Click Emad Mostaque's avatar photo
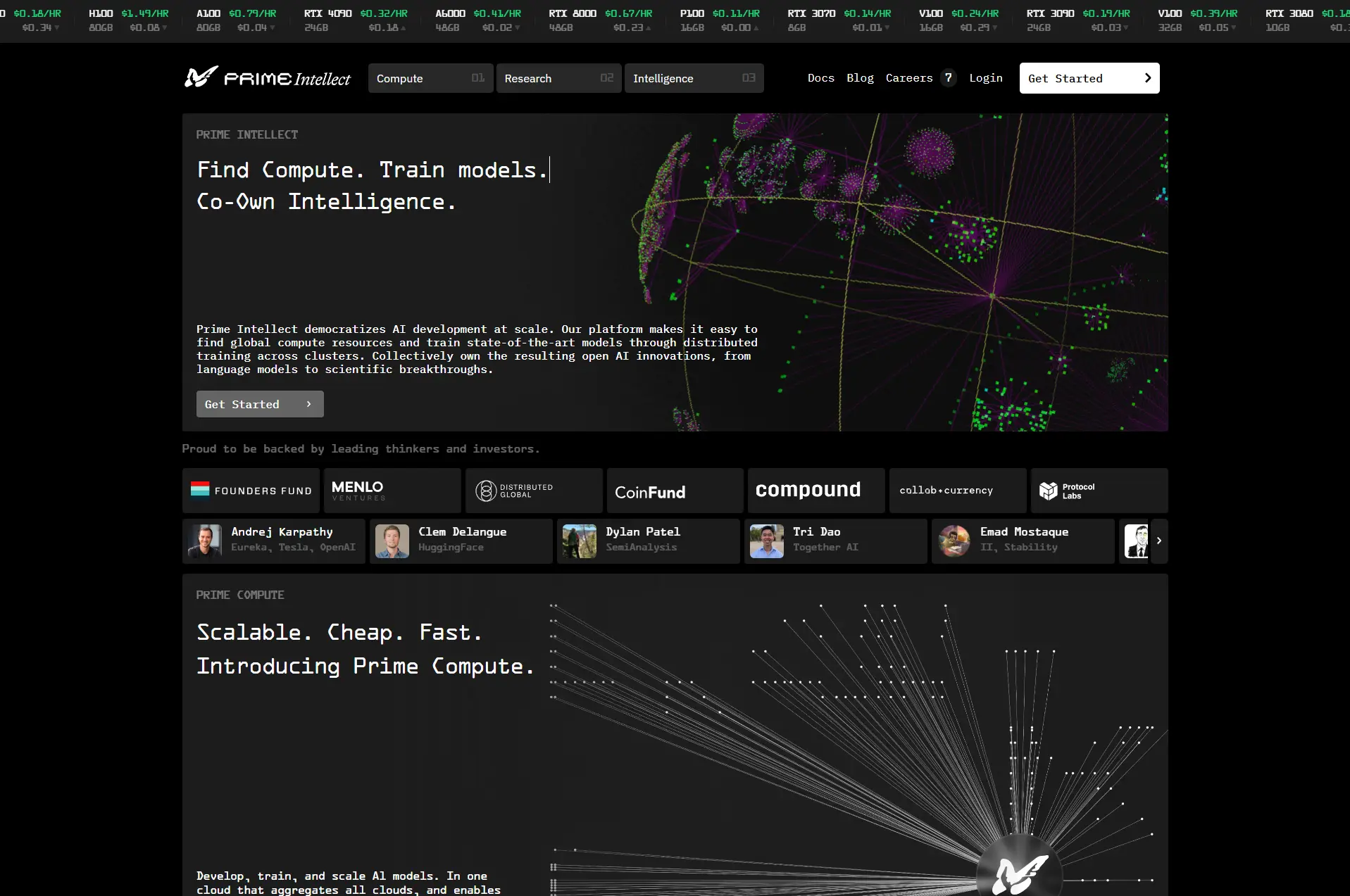 (x=954, y=541)
